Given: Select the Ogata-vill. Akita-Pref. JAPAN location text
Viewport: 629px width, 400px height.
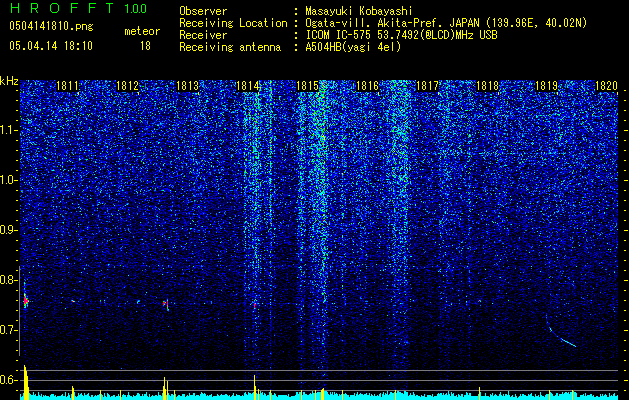Looking at the screenshot, I should pyautogui.click(x=446, y=23).
